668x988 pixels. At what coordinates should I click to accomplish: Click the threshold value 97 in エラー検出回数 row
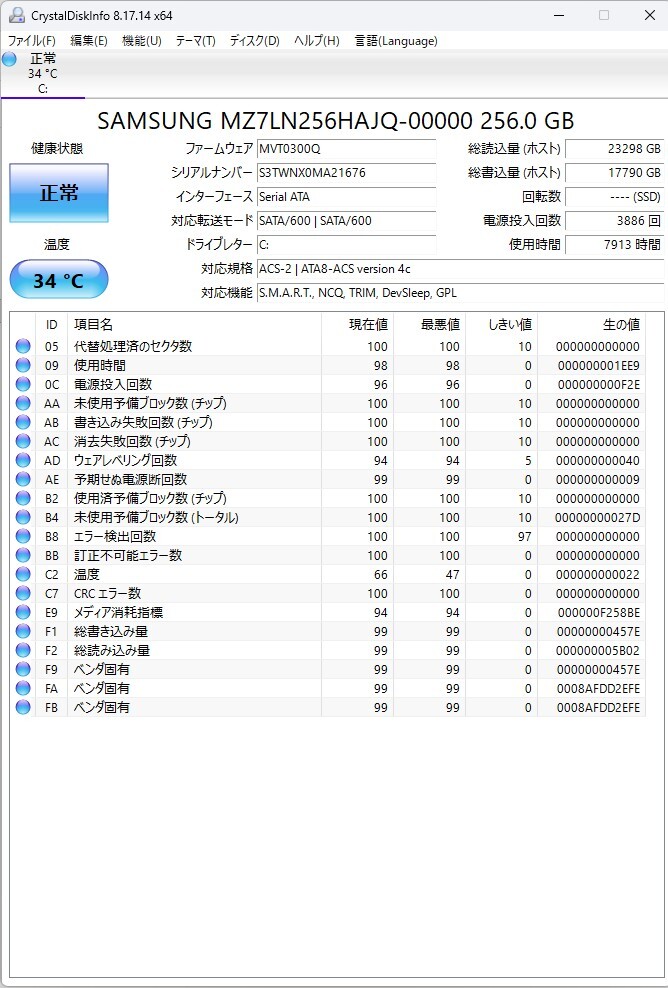point(524,537)
